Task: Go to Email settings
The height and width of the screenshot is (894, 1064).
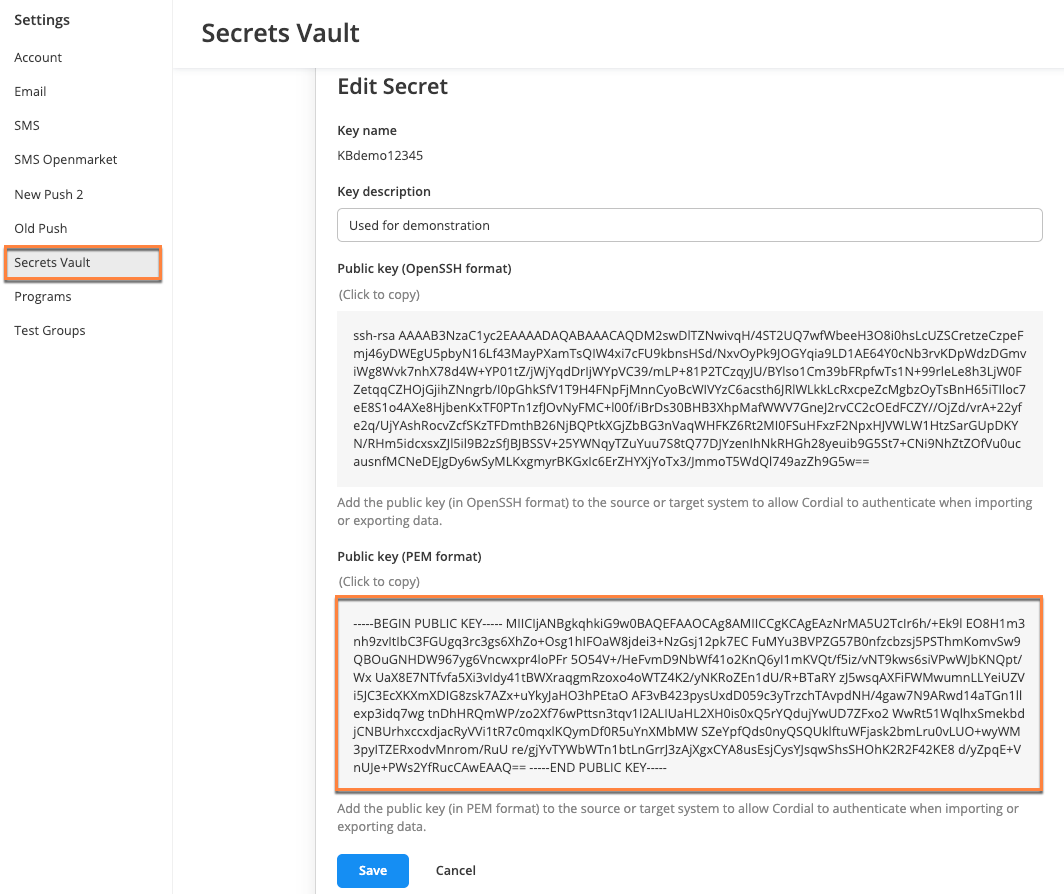Action: pos(30,92)
